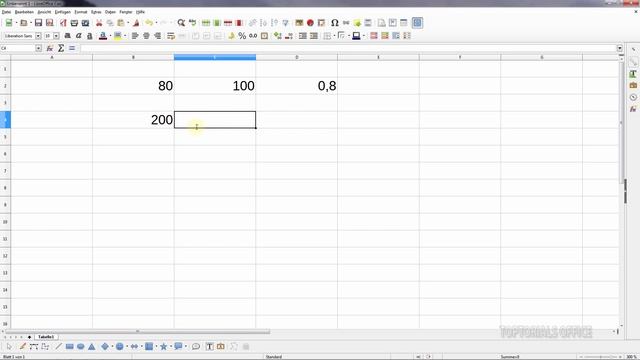This screenshot has width=640, height=360.
Task: Open the Format menu
Action: 81,12
